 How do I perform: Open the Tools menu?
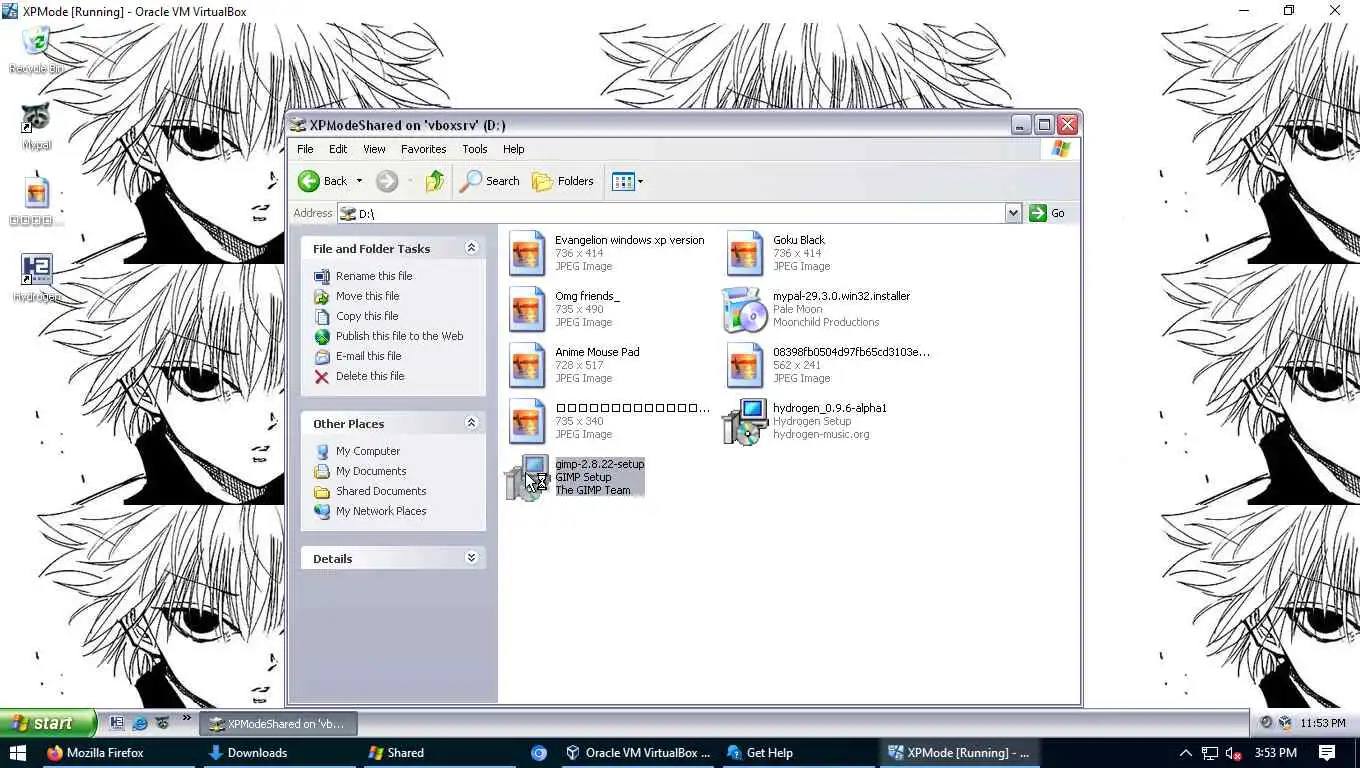pos(475,149)
